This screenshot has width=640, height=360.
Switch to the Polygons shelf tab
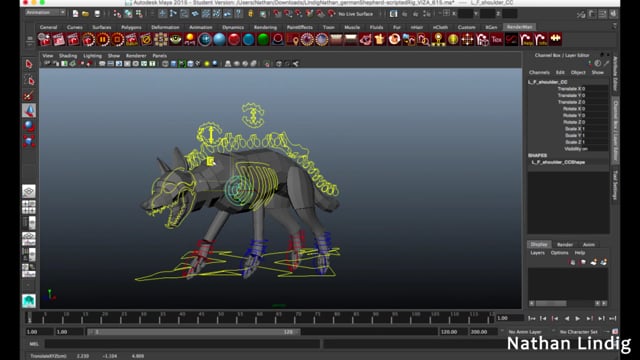click(131, 27)
